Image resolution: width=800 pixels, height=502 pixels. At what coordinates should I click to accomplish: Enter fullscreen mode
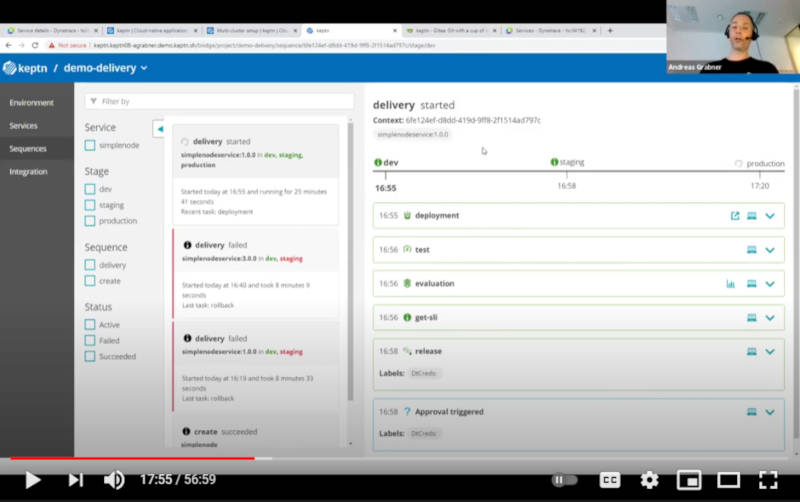pyautogui.click(x=768, y=480)
